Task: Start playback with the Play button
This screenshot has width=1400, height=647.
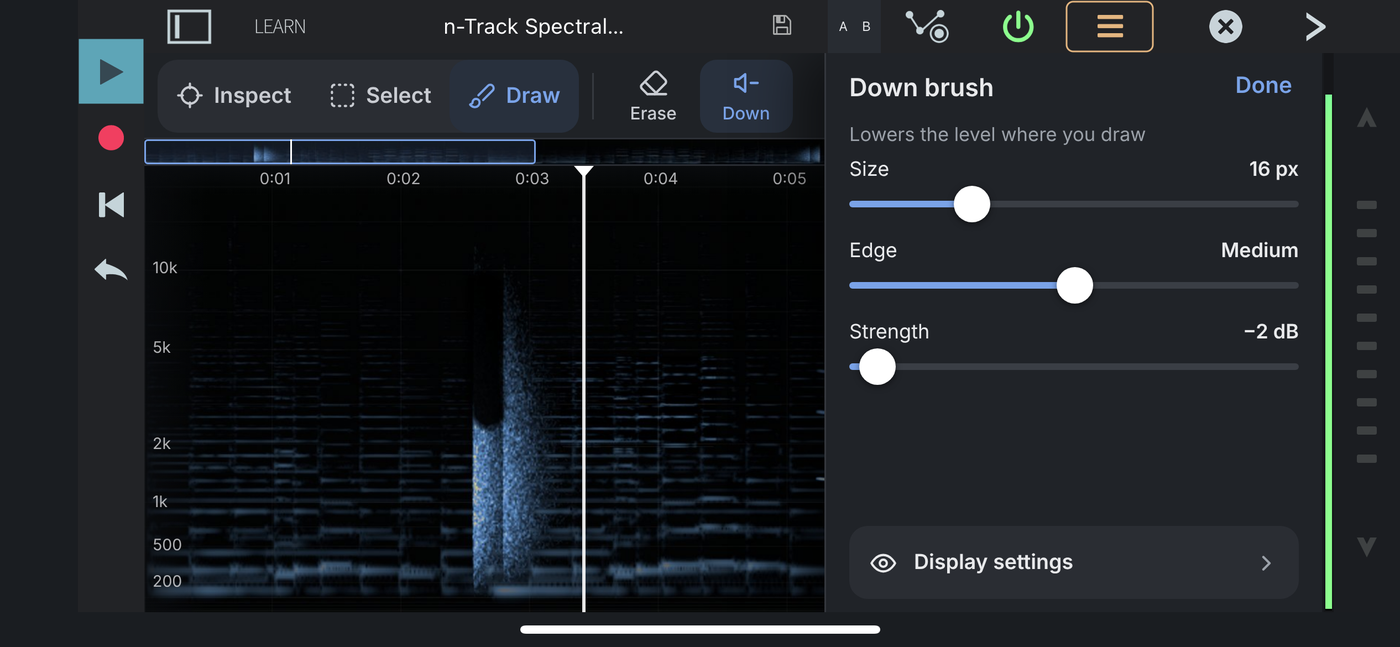Action: click(111, 71)
